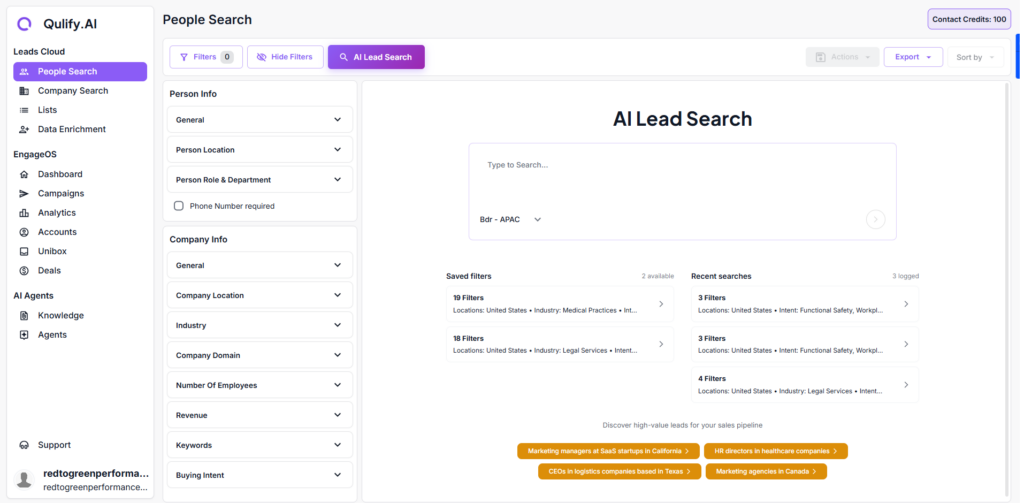Click the Agents sidebar icon

[24, 335]
